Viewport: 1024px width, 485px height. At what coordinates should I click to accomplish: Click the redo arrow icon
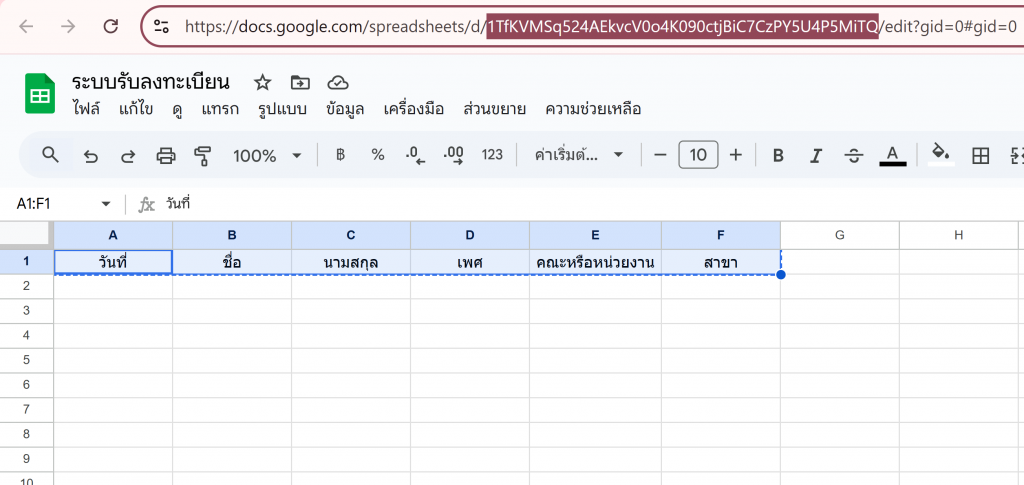(128, 155)
